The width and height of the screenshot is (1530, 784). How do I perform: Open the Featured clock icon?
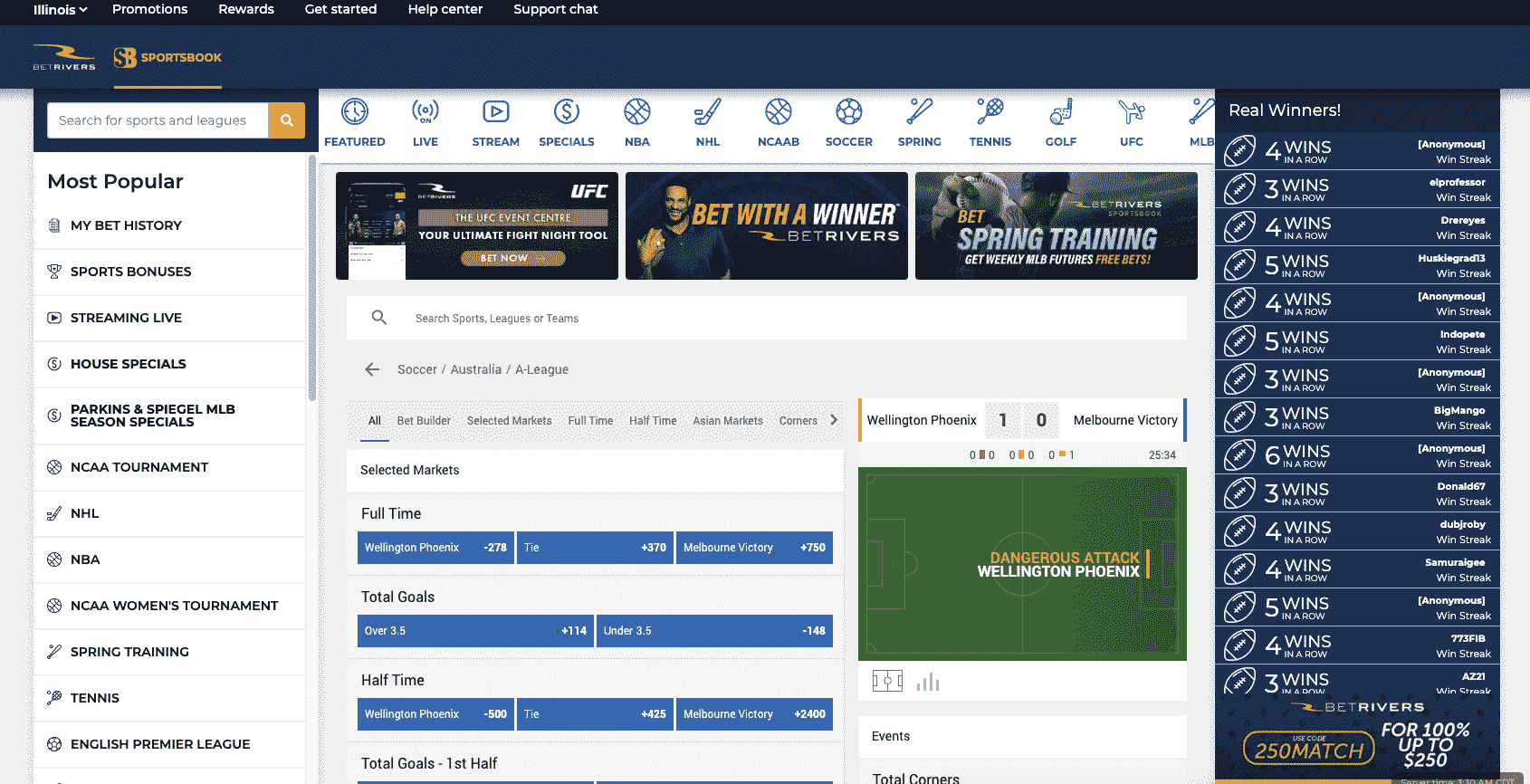355,111
